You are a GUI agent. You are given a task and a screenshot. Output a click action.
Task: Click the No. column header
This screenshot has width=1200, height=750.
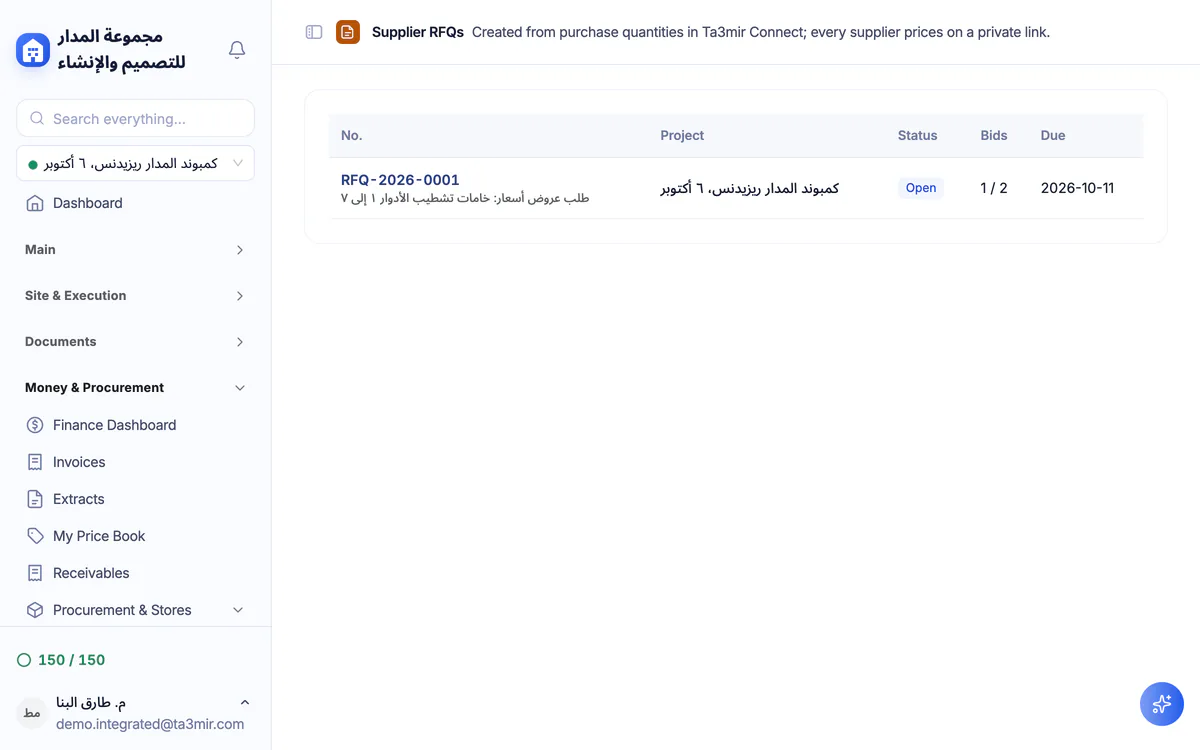pyautogui.click(x=351, y=135)
